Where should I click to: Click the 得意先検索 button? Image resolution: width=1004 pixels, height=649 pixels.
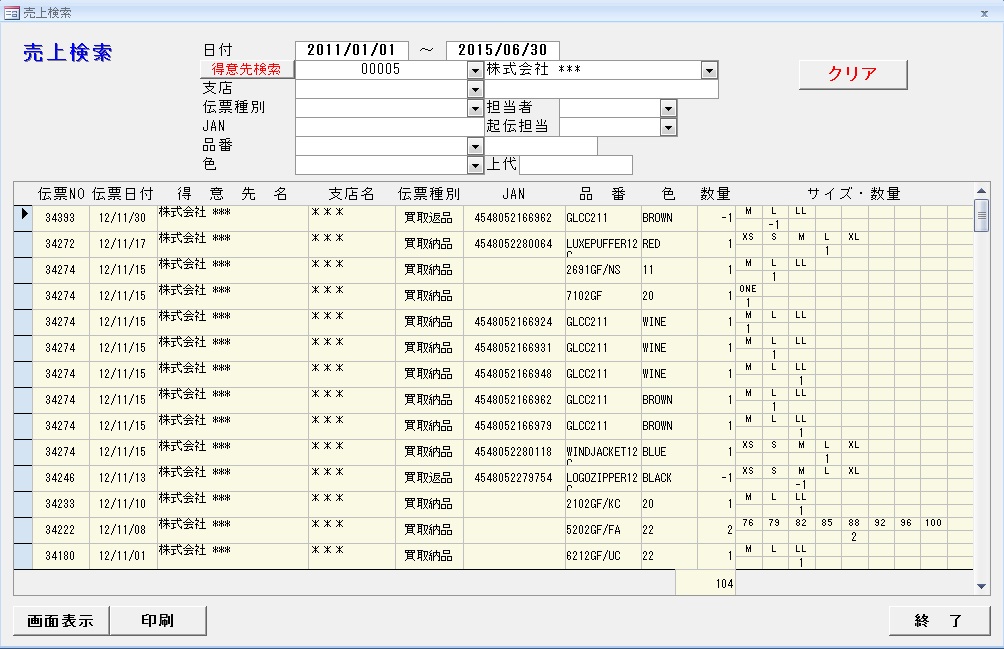(247, 69)
